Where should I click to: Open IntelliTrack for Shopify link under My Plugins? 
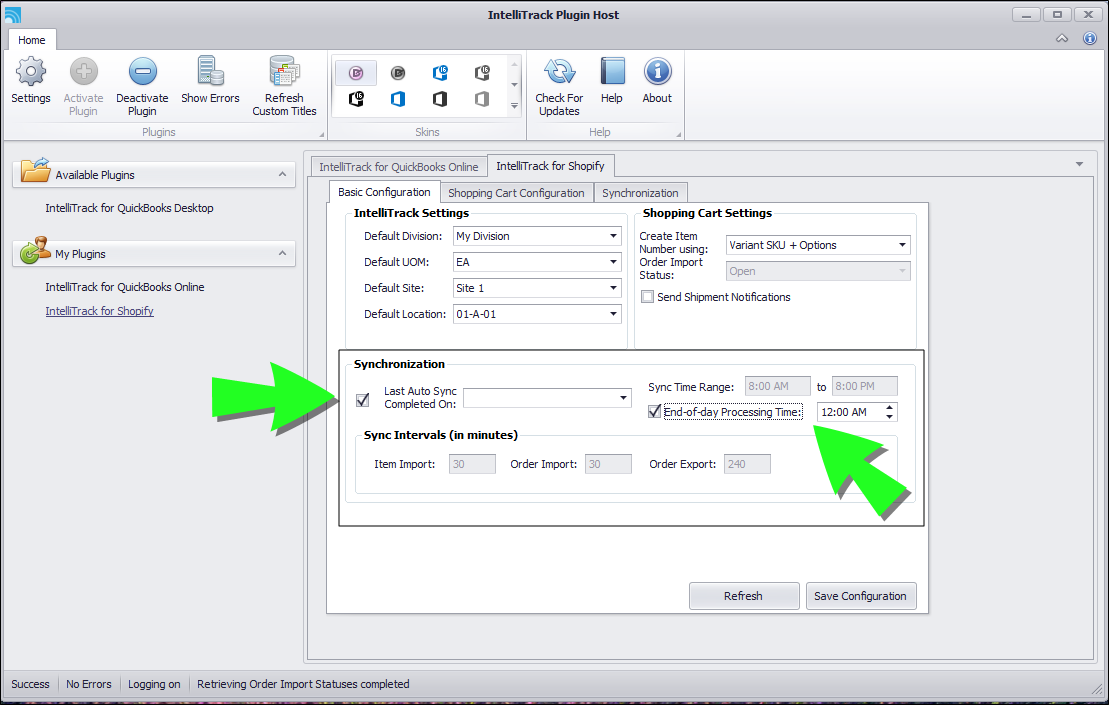coord(100,311)
